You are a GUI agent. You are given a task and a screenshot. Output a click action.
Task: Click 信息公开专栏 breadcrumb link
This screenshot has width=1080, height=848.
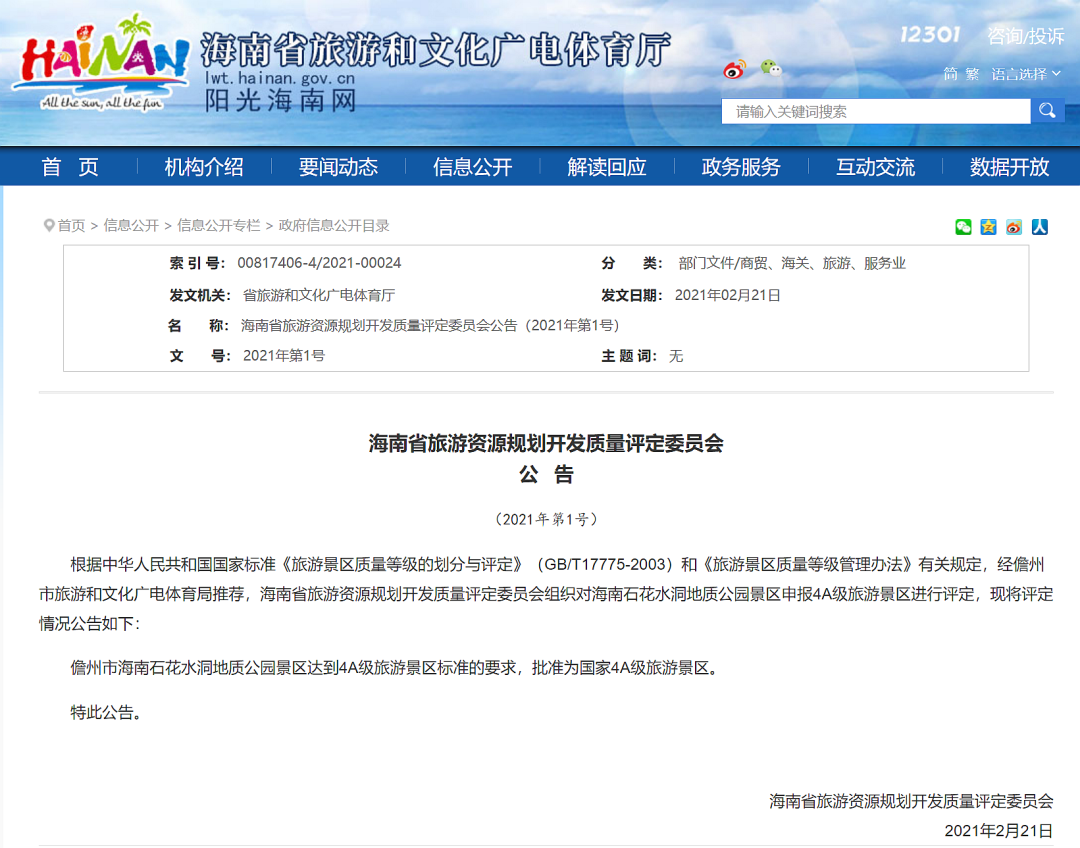pyautogui.click(x=218, y=225)
